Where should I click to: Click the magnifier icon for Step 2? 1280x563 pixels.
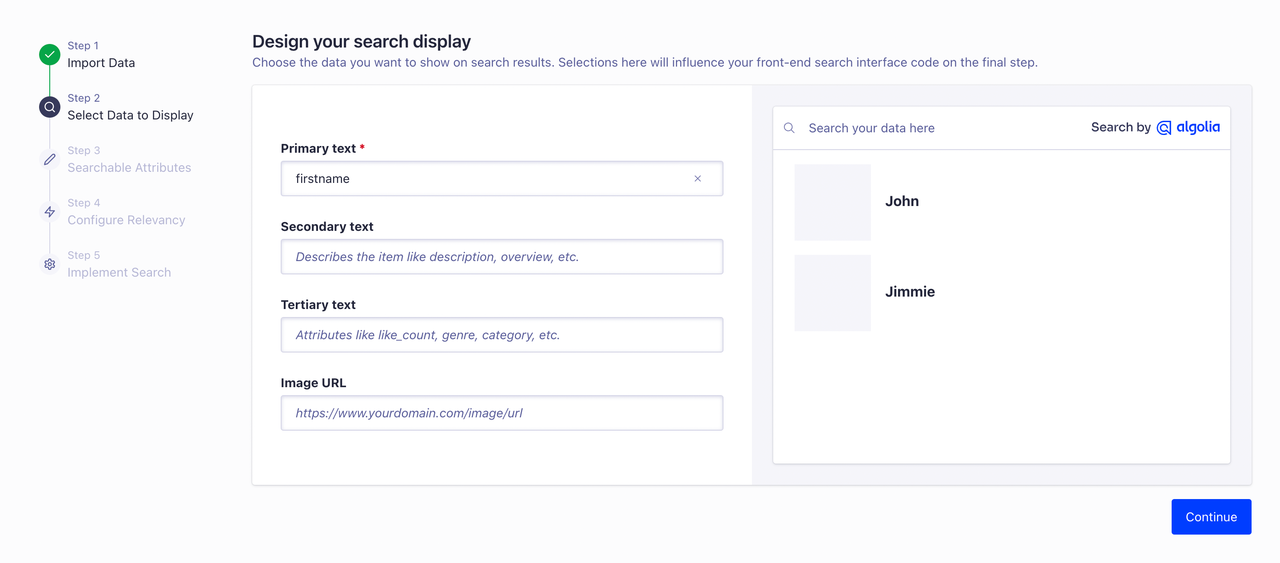coord(49,107)
